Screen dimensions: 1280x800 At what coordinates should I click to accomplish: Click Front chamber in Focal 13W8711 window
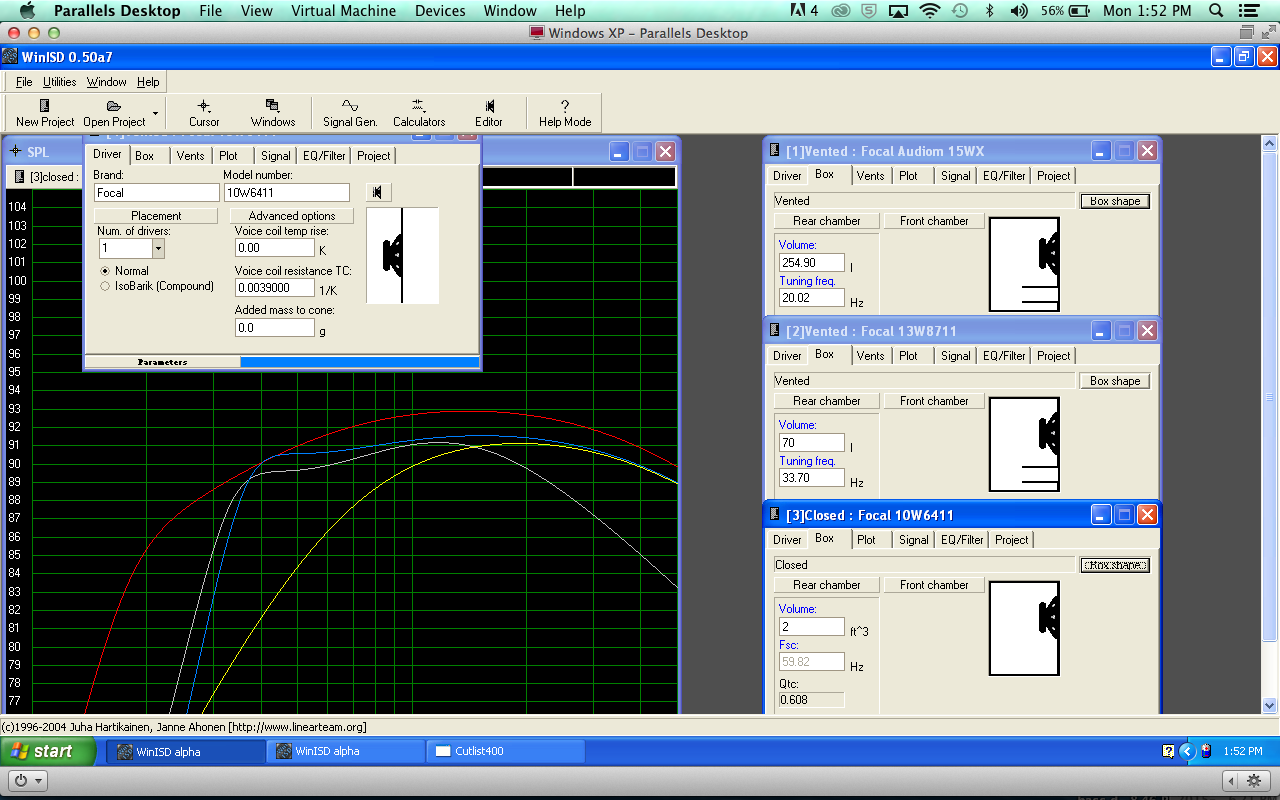pyautogui.click(x=934, y=401)
